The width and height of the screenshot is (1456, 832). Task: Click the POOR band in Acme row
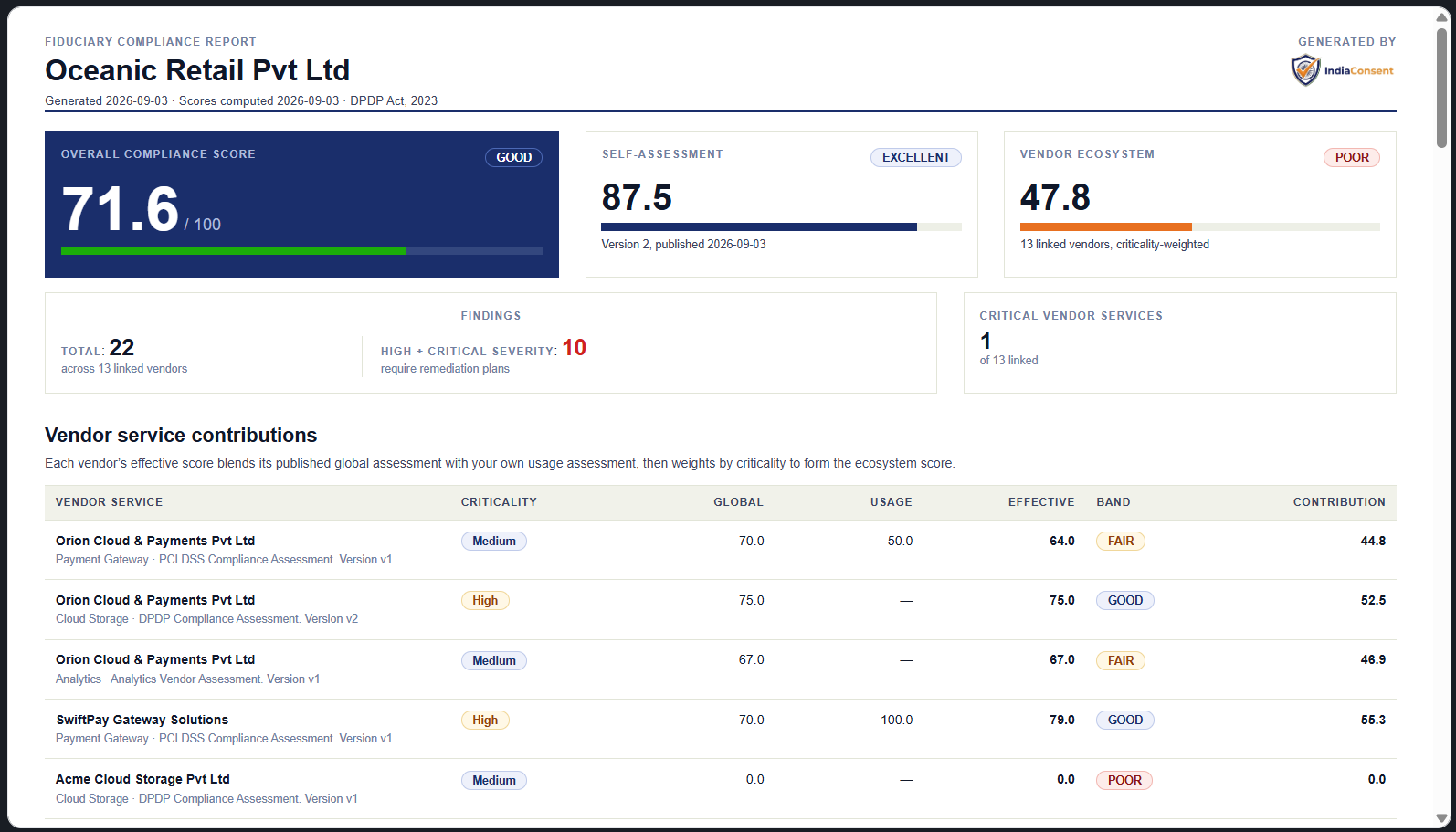click(x=1124, y=780)
